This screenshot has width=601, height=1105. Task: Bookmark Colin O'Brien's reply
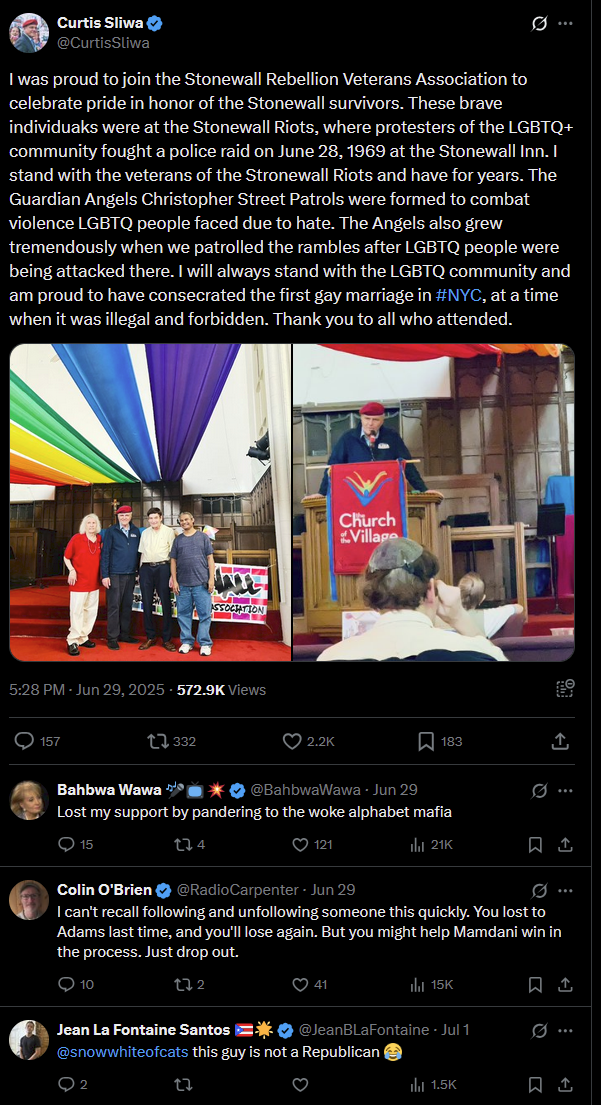pyautogui.click(x=535, y=984)
